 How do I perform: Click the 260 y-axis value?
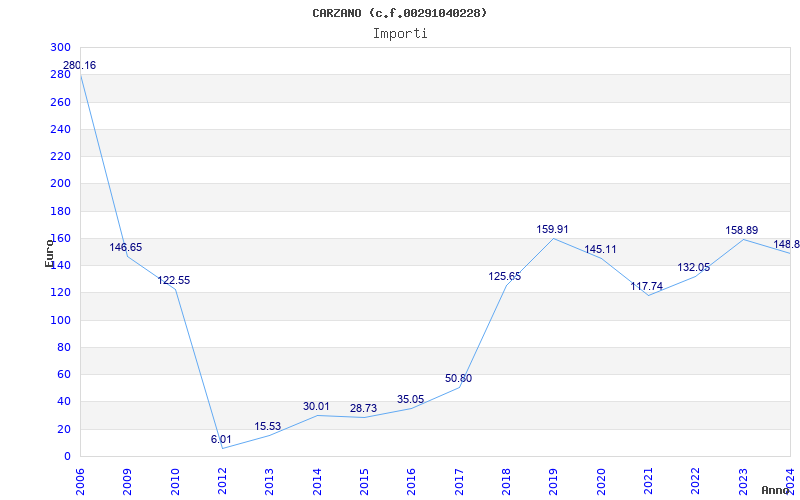(x=60, y=102)
